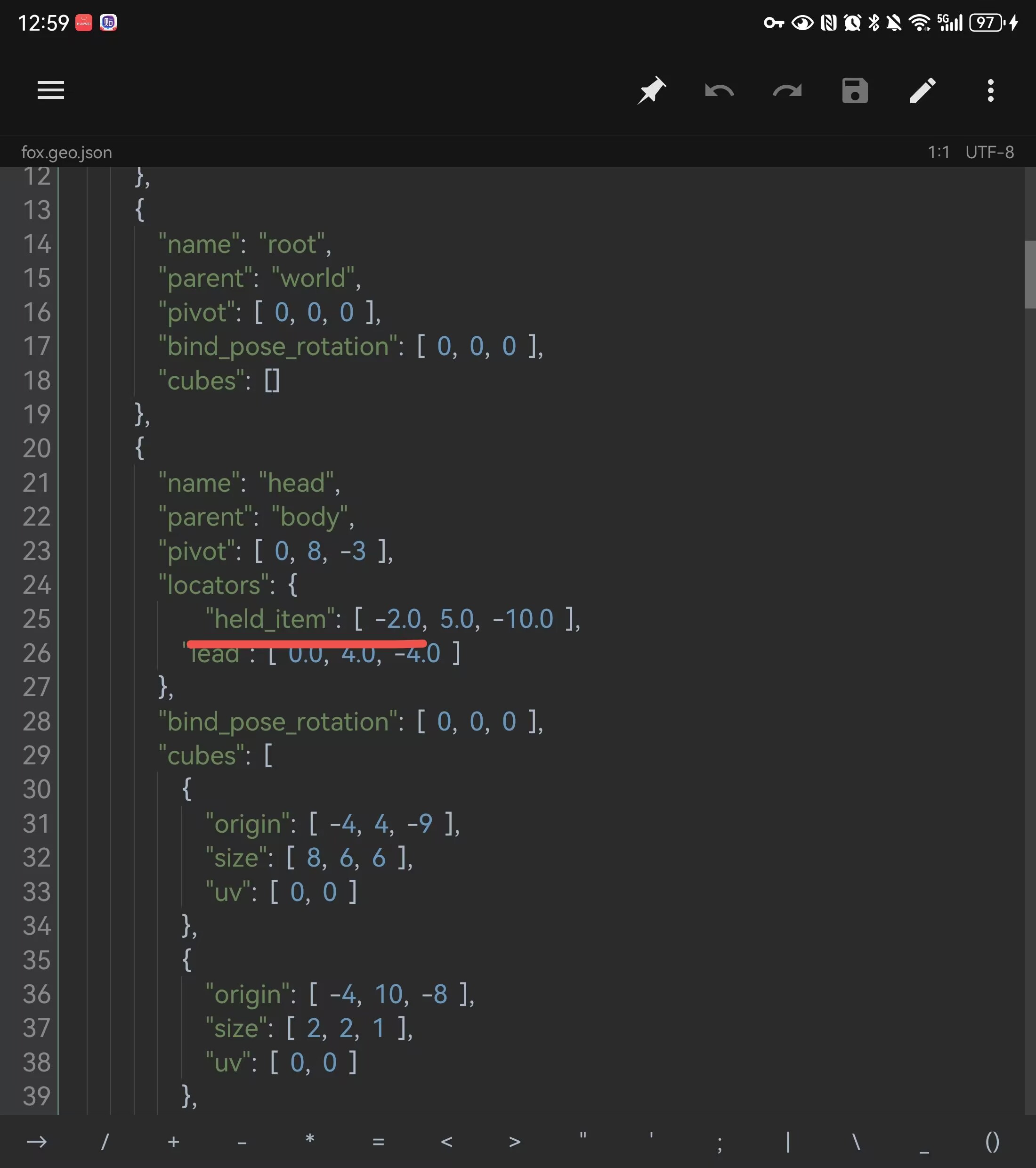The height and width of the screenshot is (1168, 1036).
Task: Open the three-dot overflow menu
Action: coord(990,90)
